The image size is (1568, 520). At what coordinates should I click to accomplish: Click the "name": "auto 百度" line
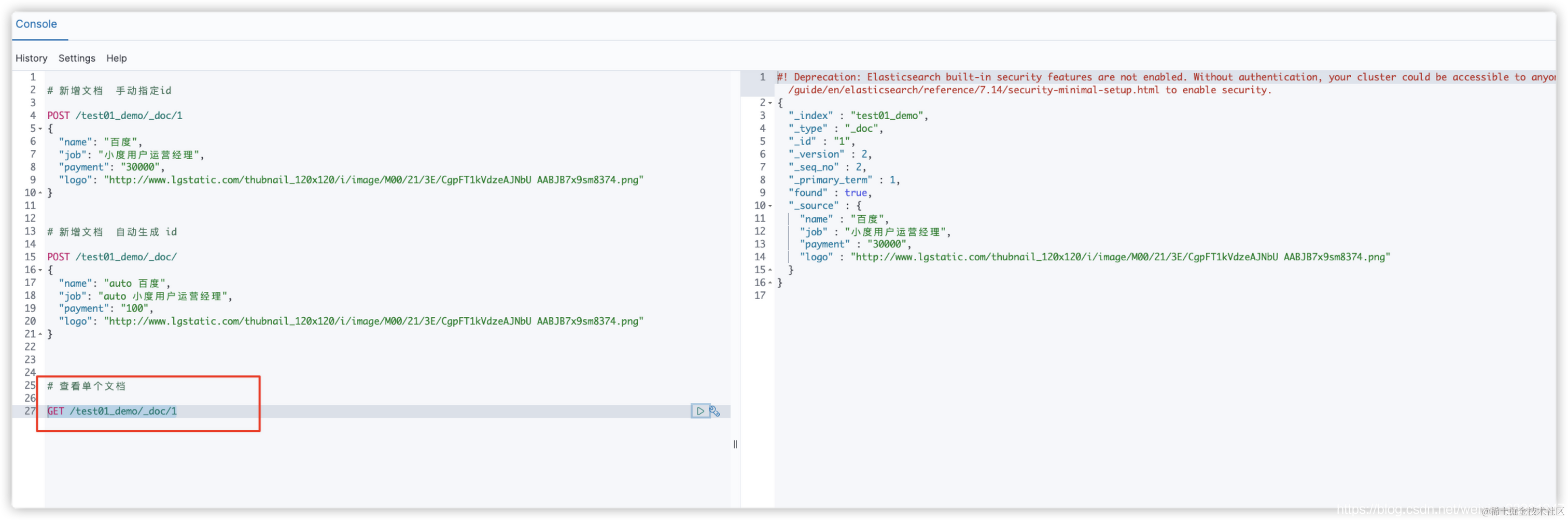[x=115, y=283]
